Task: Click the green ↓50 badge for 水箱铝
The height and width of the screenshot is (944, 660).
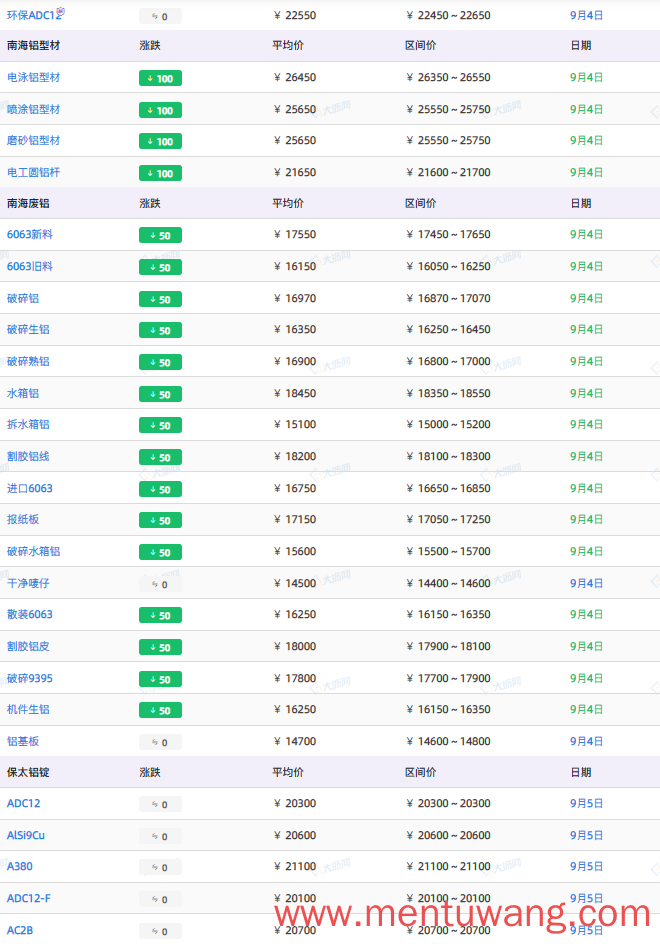Action: (x=160, y=394)
